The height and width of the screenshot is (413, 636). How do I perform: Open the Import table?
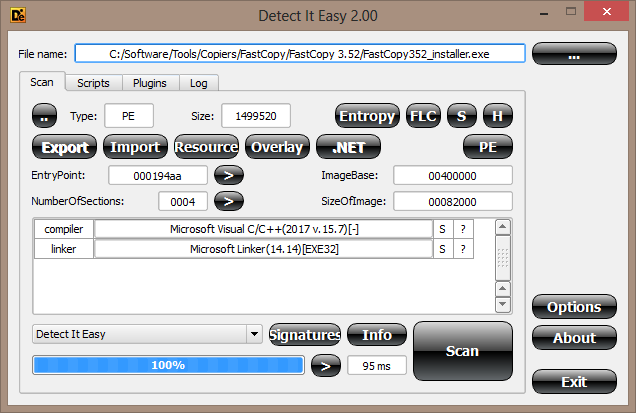coord(135,147)
